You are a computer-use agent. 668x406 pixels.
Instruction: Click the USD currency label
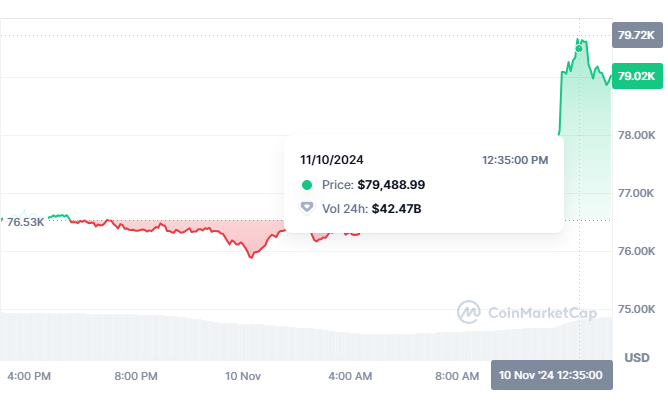point(637,357)
